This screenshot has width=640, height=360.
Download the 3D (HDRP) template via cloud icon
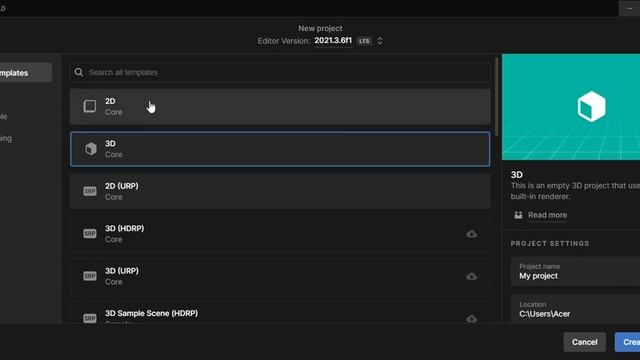click(471, 234)
